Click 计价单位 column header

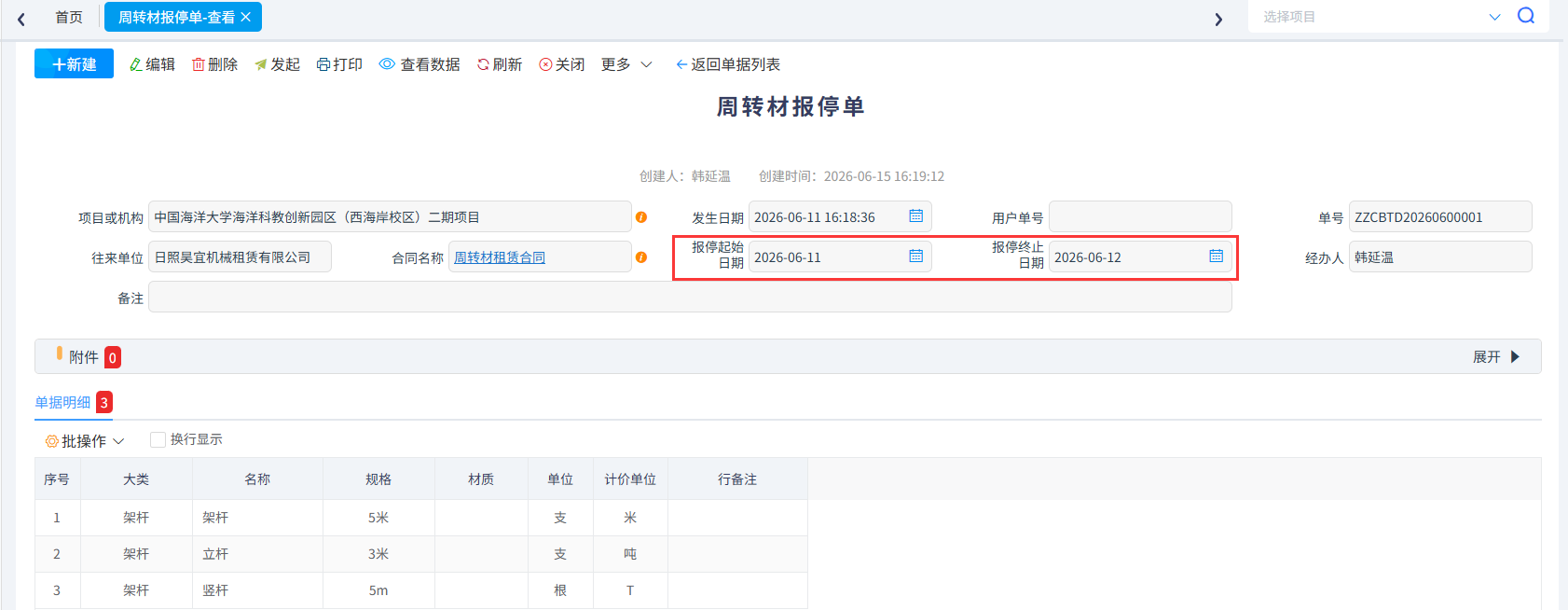click(x=630, y=479)
